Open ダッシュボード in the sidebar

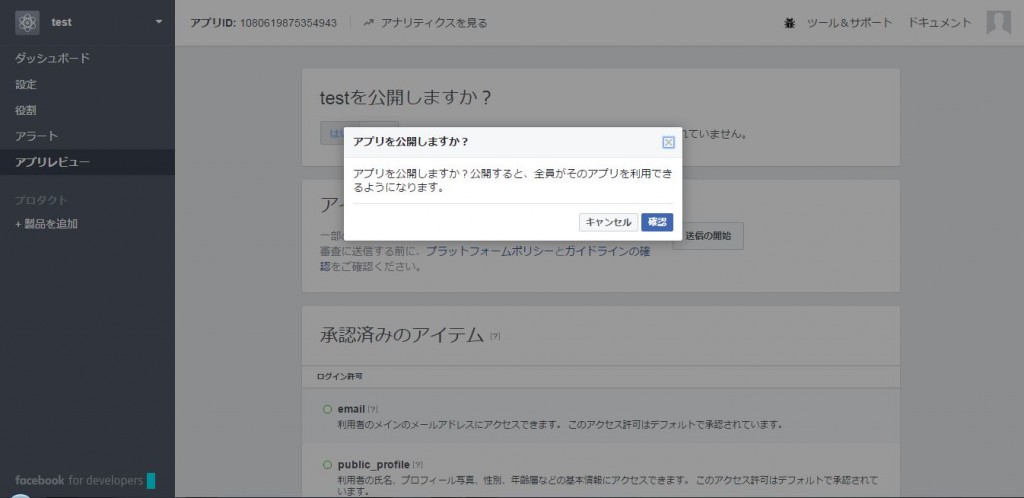(52, 58)
